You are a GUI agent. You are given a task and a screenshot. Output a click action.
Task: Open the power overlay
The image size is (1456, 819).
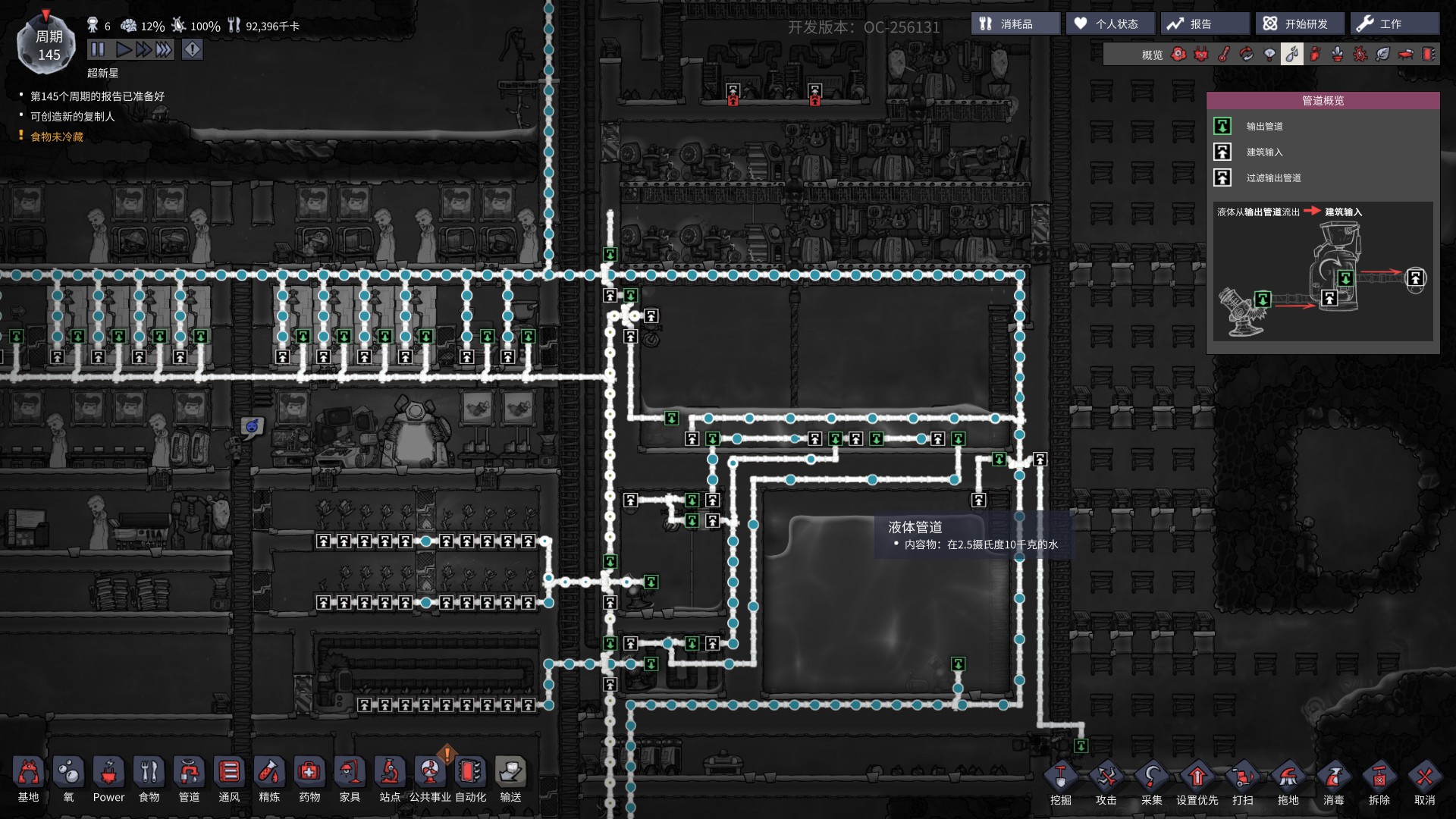click(x=1201, y=55)
